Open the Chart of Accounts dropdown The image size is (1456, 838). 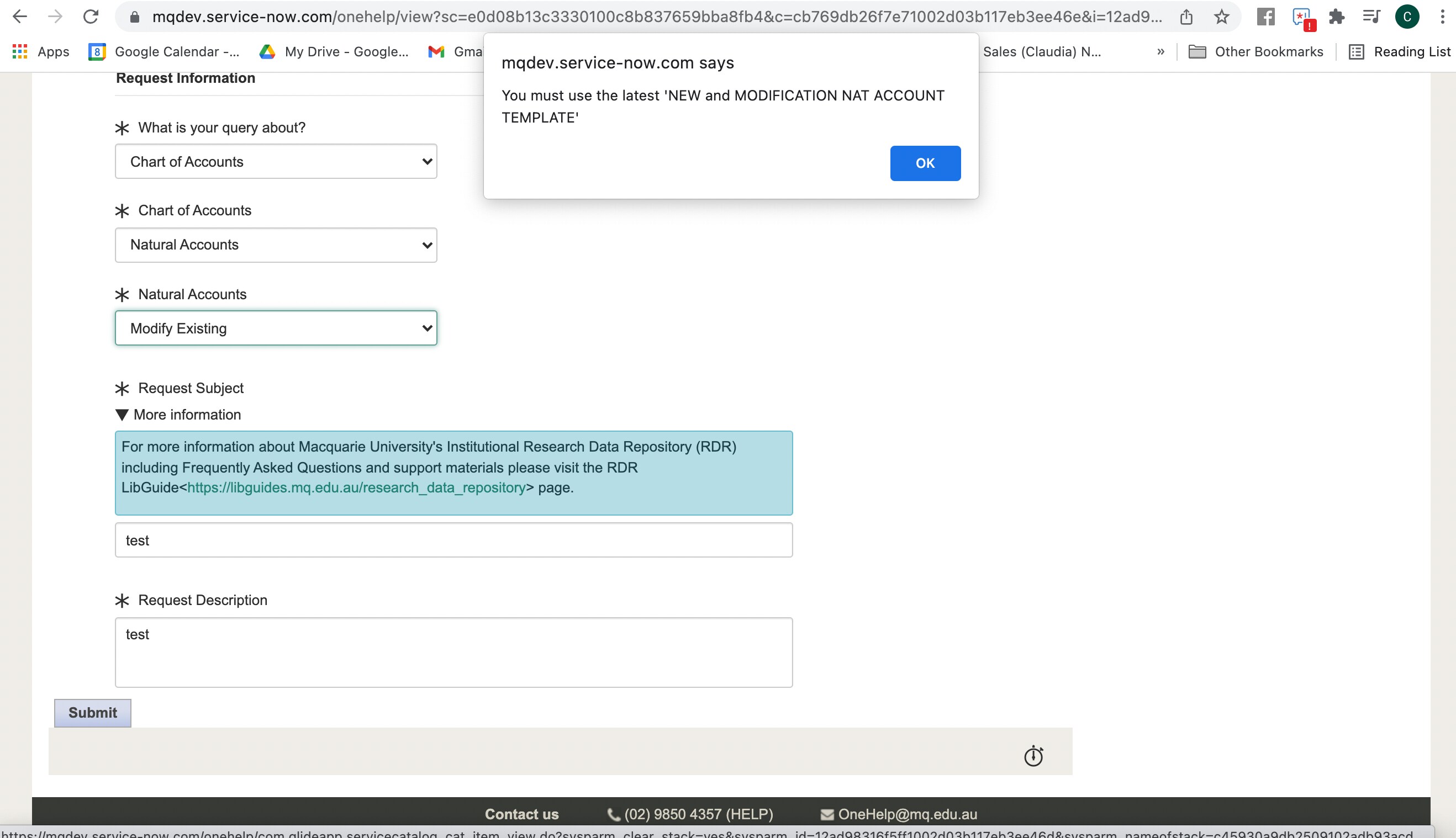(276, 245)
